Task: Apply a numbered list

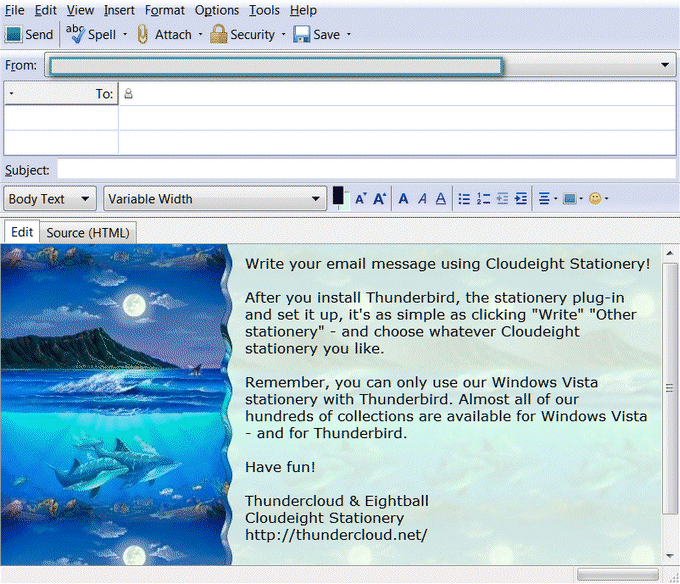Action: pos(483,199)
